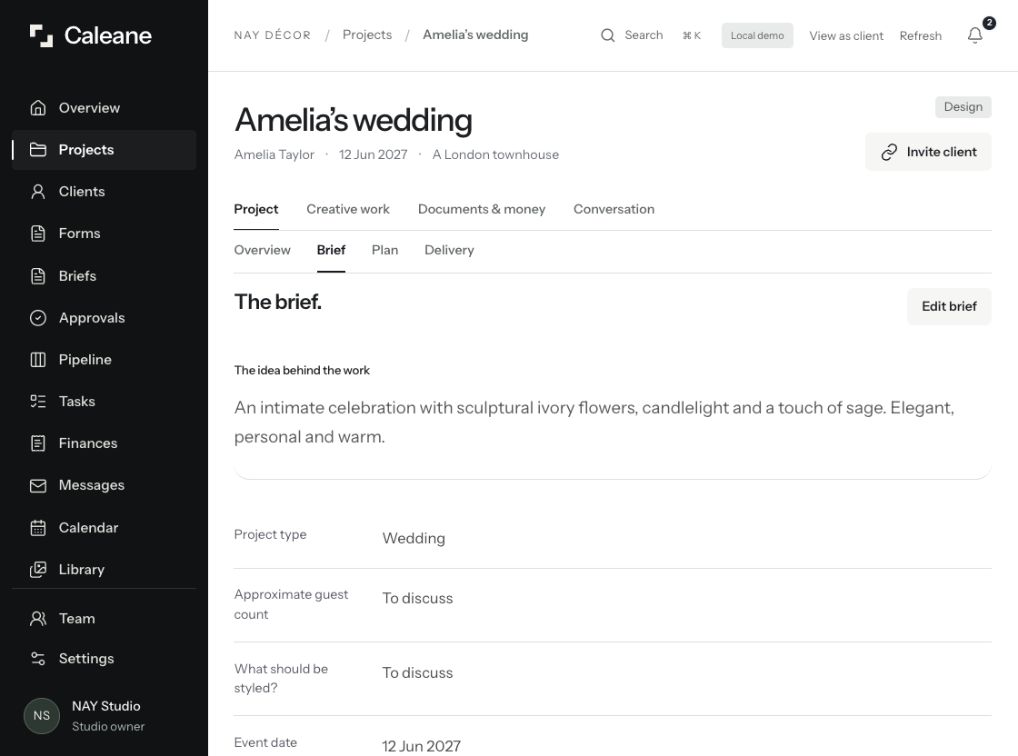Click the Calendar icon in sidebar

coord(38,527)
